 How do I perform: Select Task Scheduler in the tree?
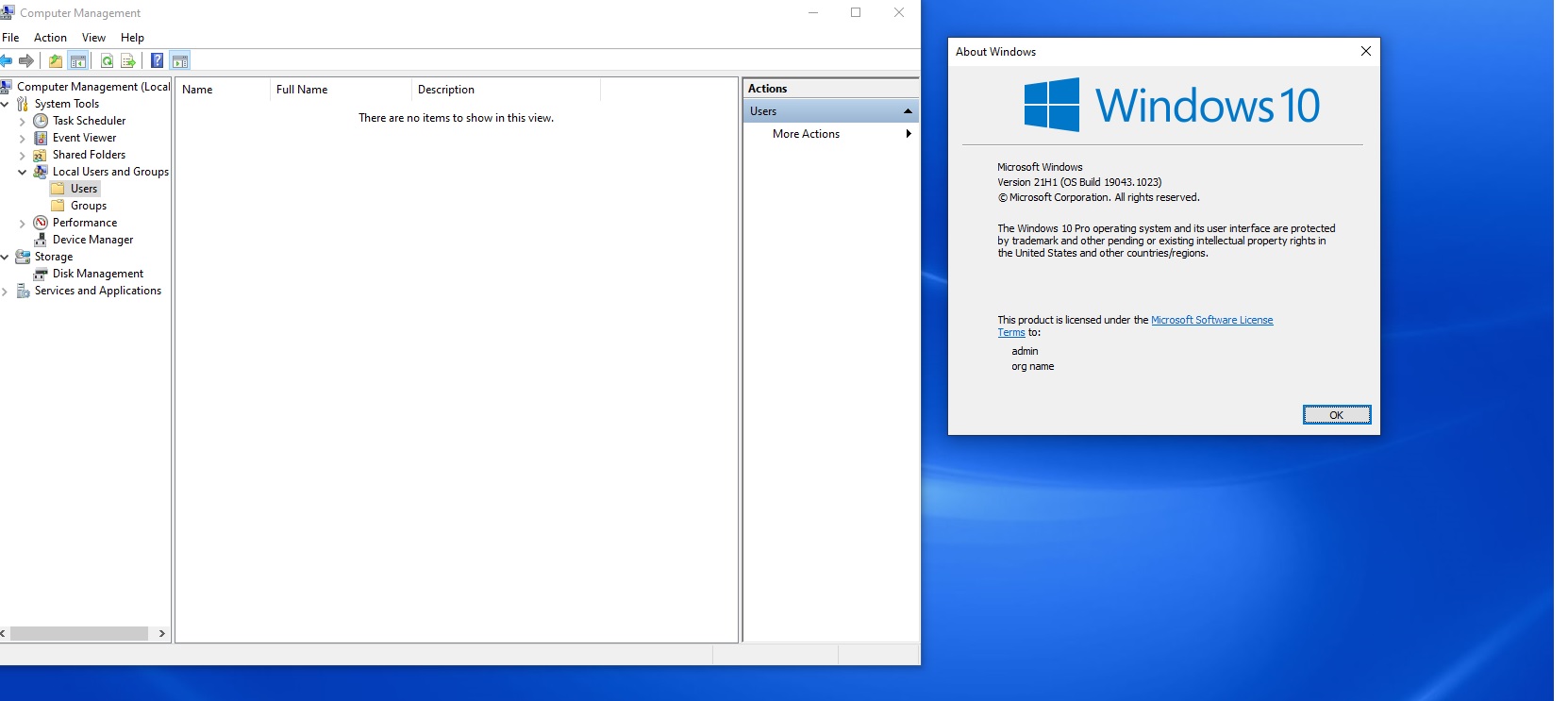(x=89, y=121)
